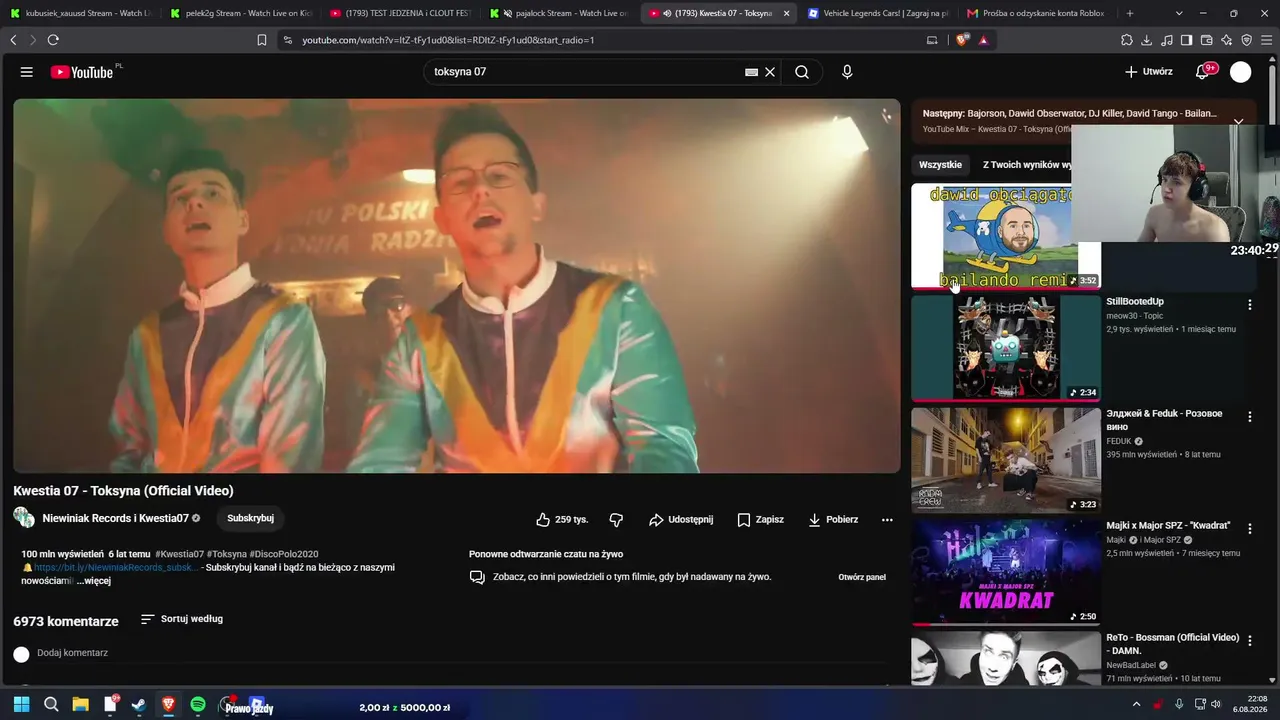Open the browser downloads icon
The image size is (1280, 720).
click(1147, 40)
